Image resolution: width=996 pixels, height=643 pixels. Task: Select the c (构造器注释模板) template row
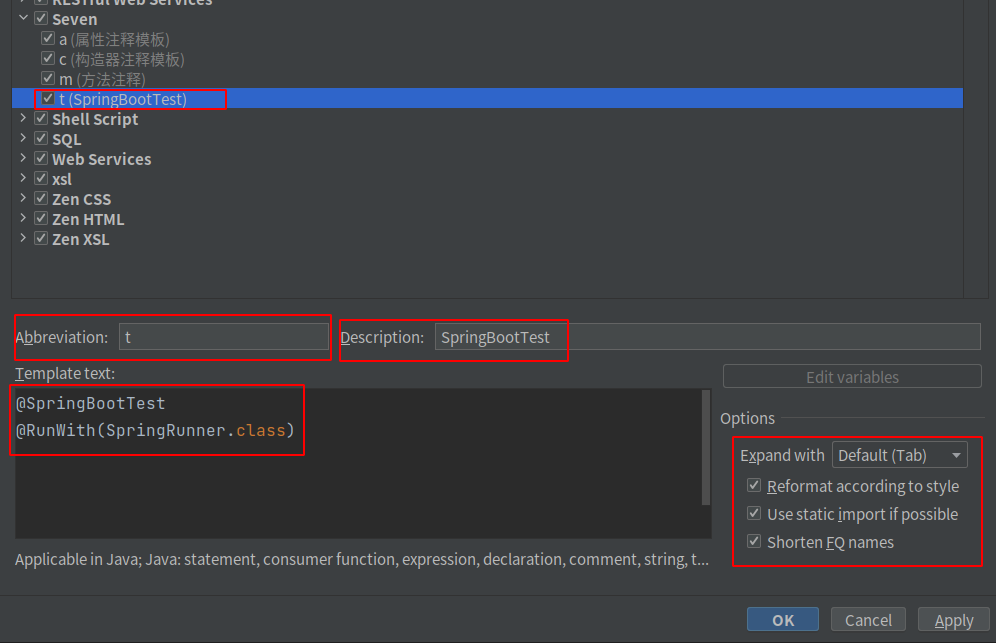(487, 59)
